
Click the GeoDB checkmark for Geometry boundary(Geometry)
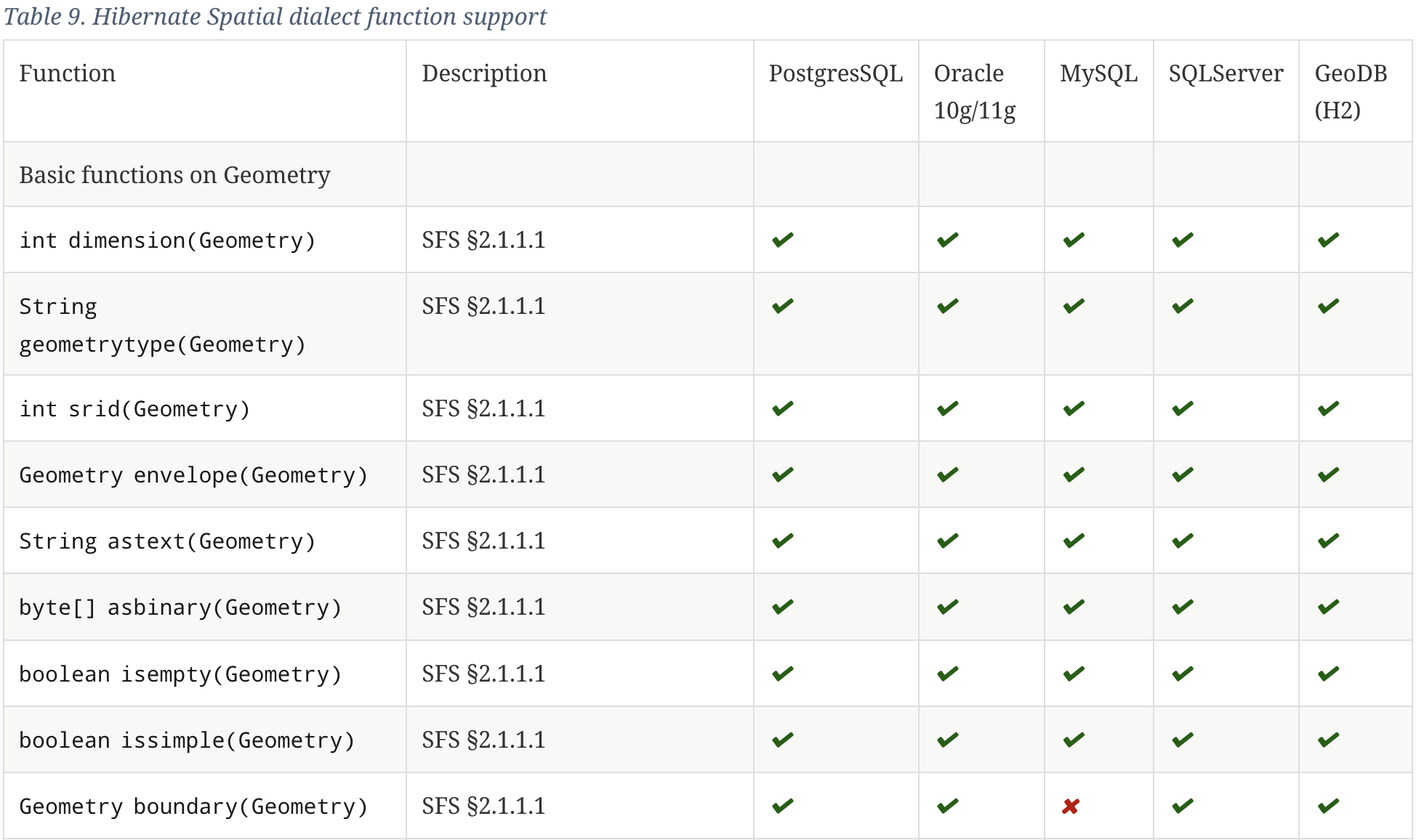pos(1329,806)
